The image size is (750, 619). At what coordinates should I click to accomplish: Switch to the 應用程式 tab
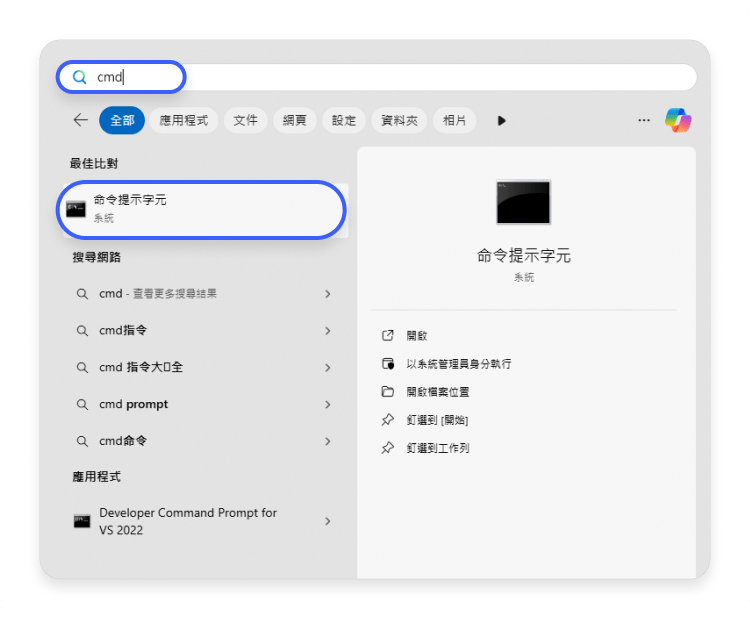click(183, 120)
